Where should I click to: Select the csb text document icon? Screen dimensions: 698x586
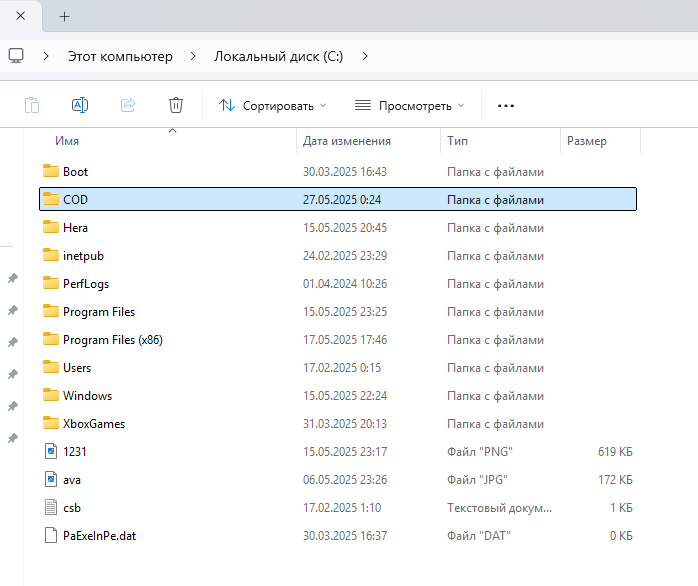tap(51, 508)
